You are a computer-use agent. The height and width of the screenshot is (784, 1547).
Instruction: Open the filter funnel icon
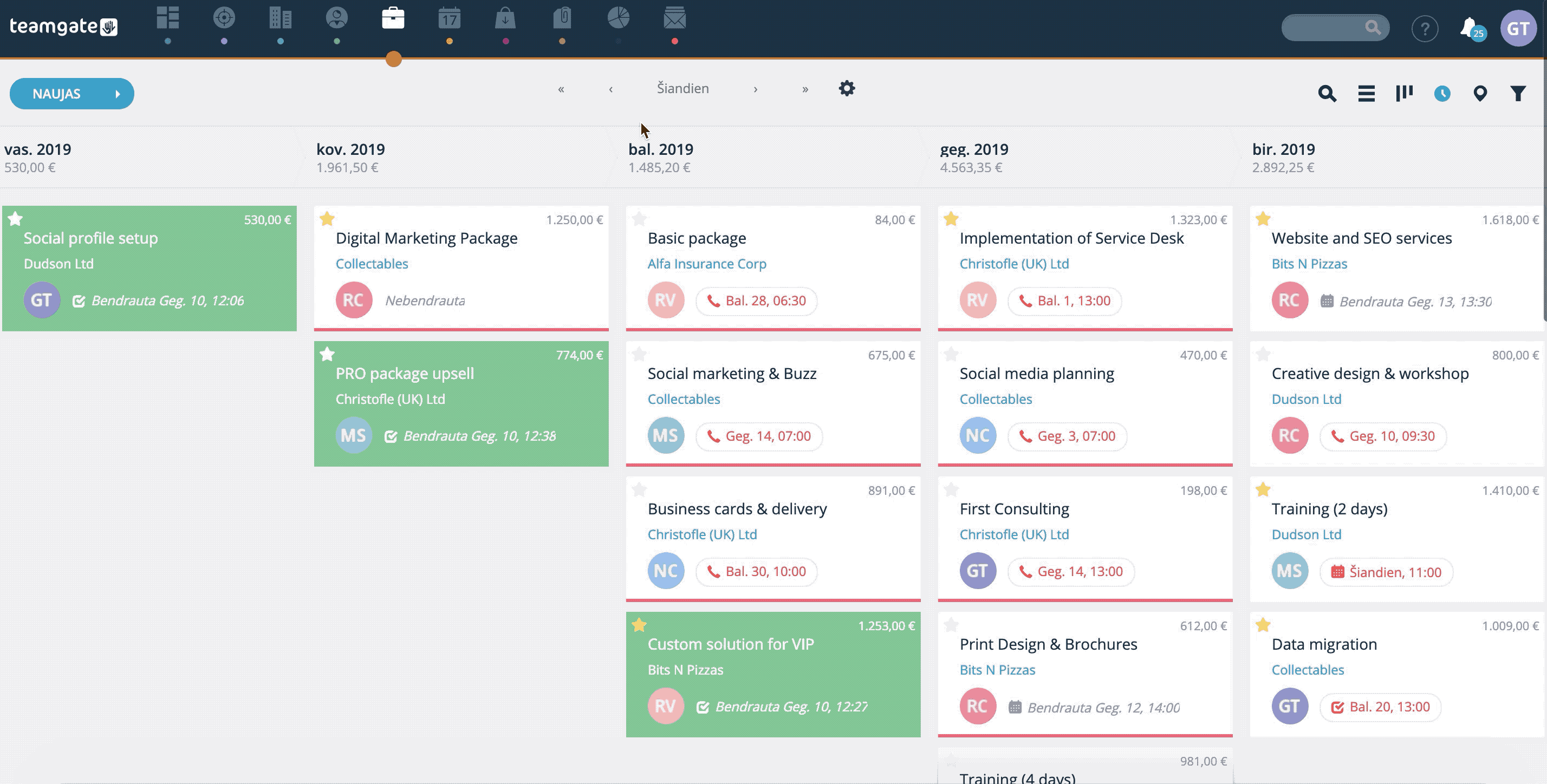(x=1518, y=94)
